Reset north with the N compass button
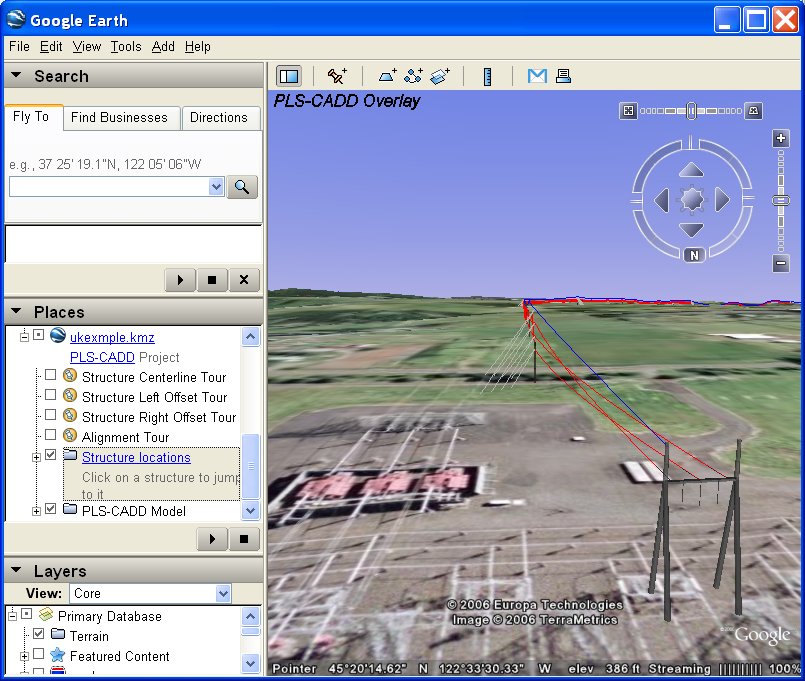 (x=694, y=255)
